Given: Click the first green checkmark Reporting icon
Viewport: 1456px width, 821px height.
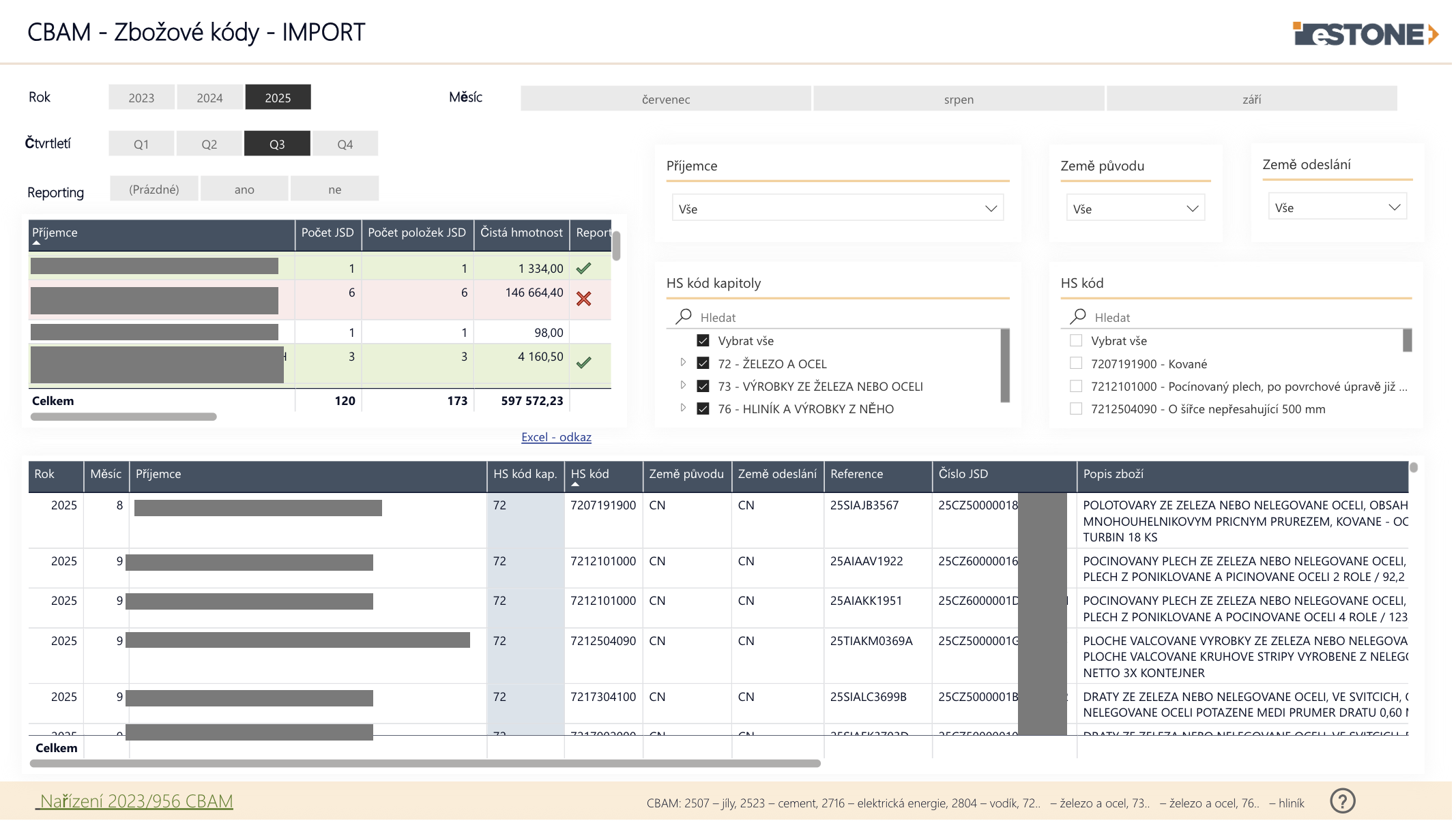Looking at the screenshot, I should click(583, 269).
